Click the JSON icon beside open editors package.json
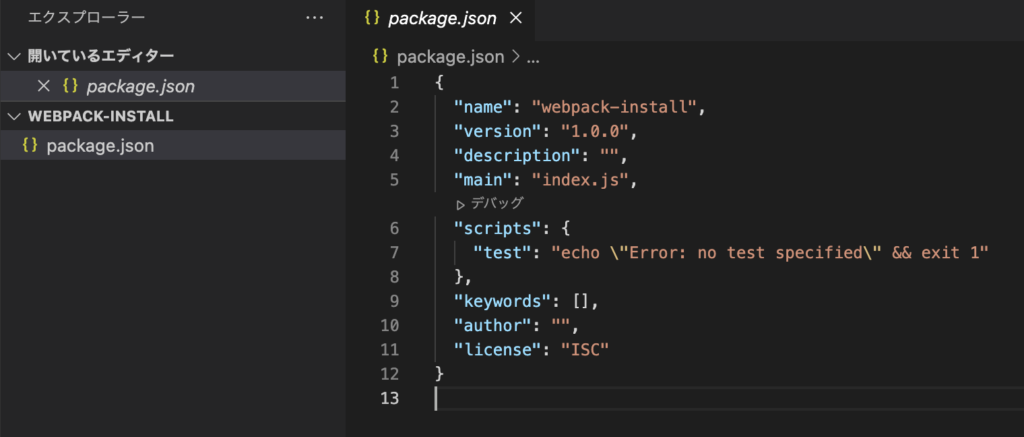The image size is (1024, 437). tap(70, 86)
